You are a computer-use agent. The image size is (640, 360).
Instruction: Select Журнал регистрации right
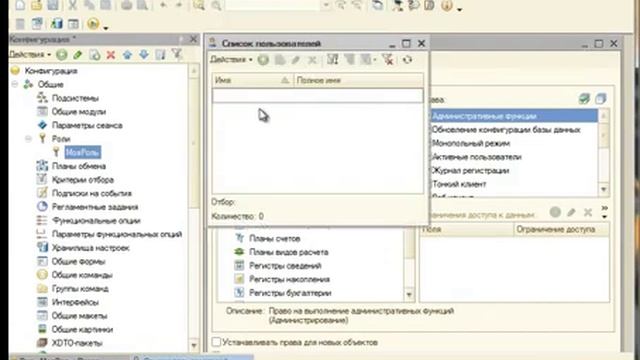click(x=470, y=171)
